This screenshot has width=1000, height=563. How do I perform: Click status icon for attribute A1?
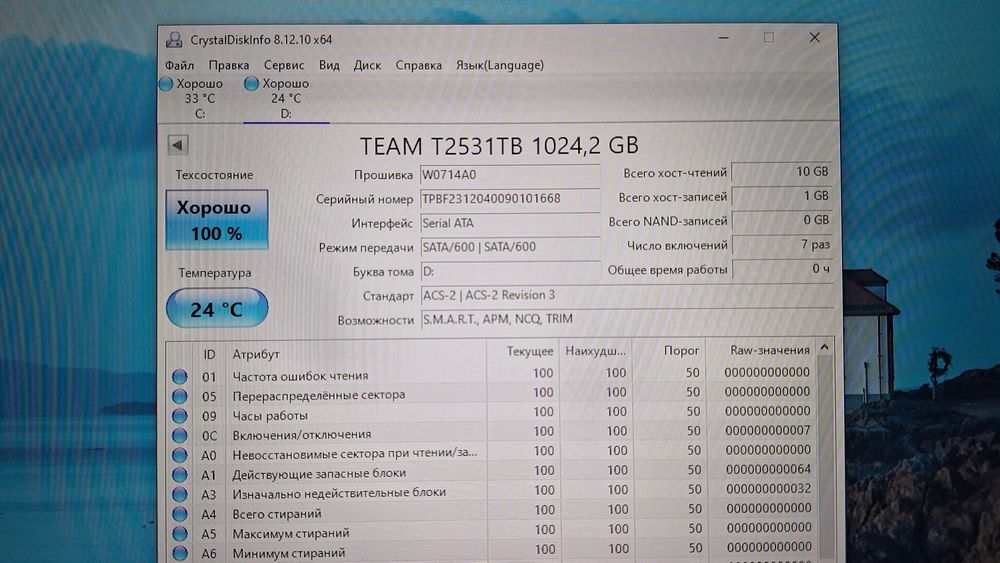pyautogui.click(x=180, y=475)
